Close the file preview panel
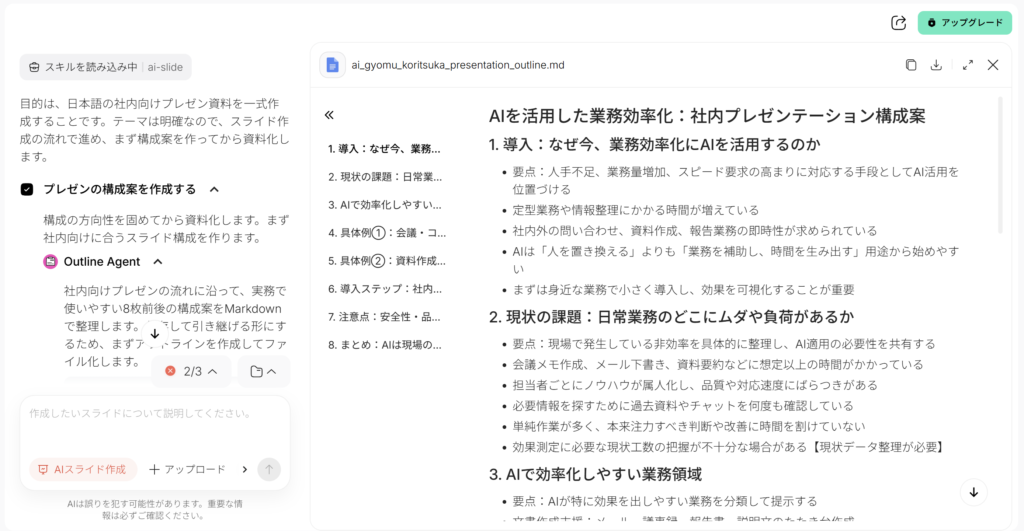 [x=993, y=65]
